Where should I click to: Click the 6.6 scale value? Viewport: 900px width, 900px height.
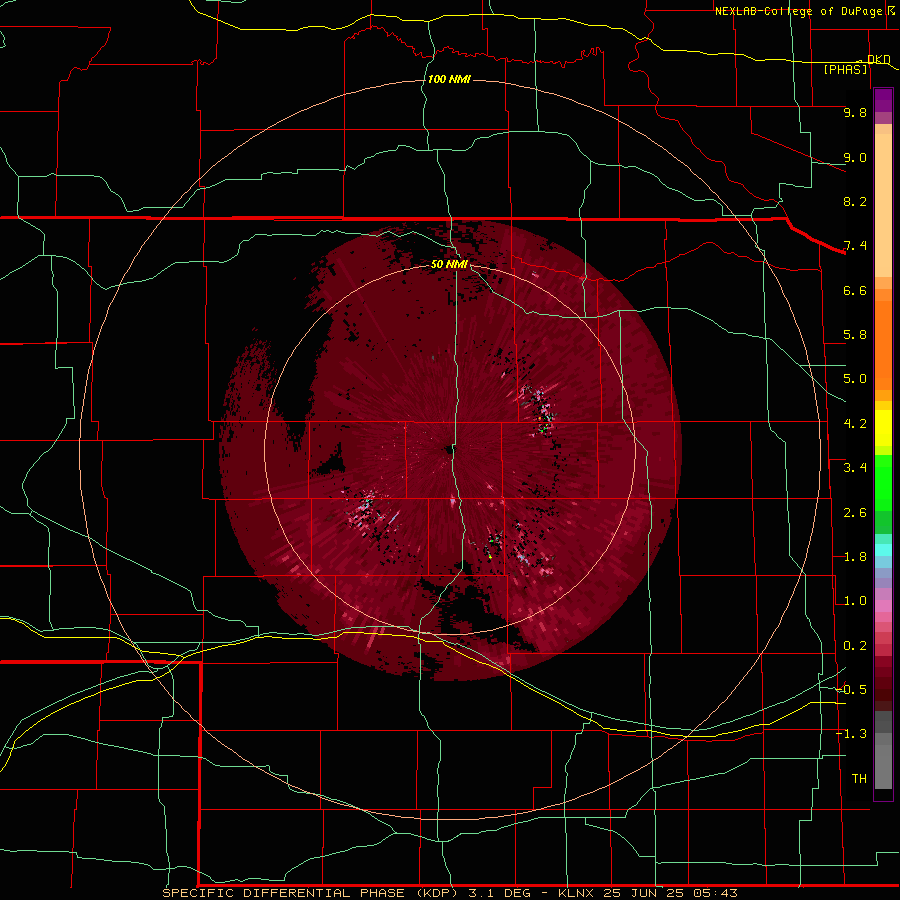pos(855,290)
